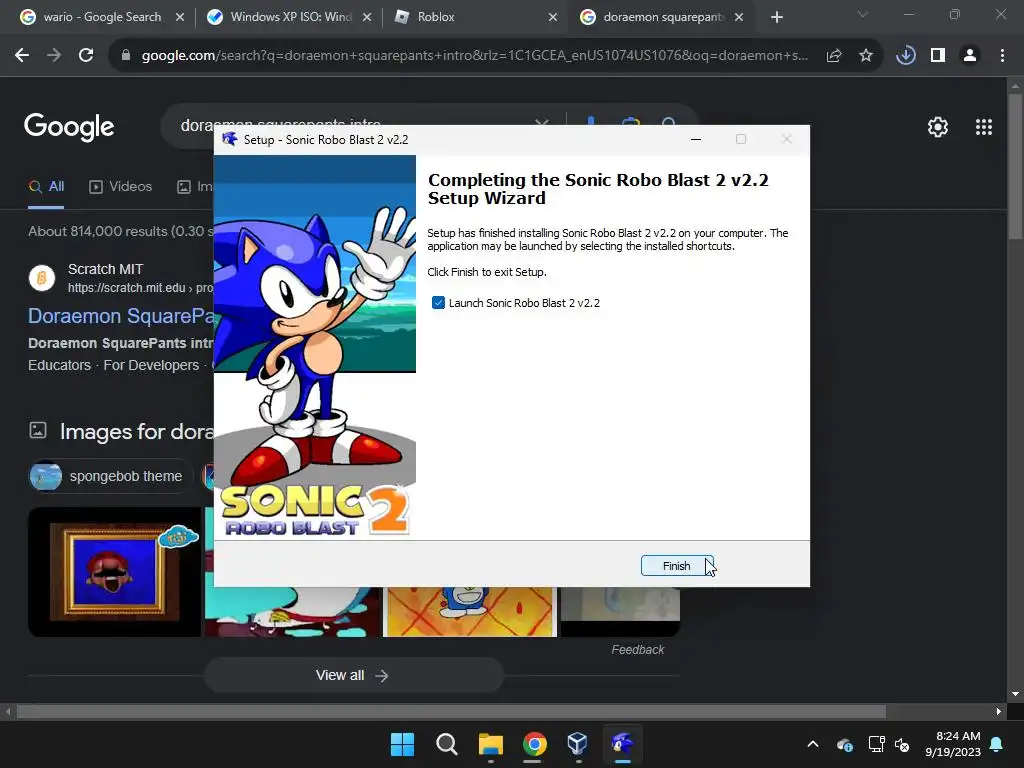Expand the tab search dropdown
Viewport: 1024px width, 768px height.
[x=863, y=14]
